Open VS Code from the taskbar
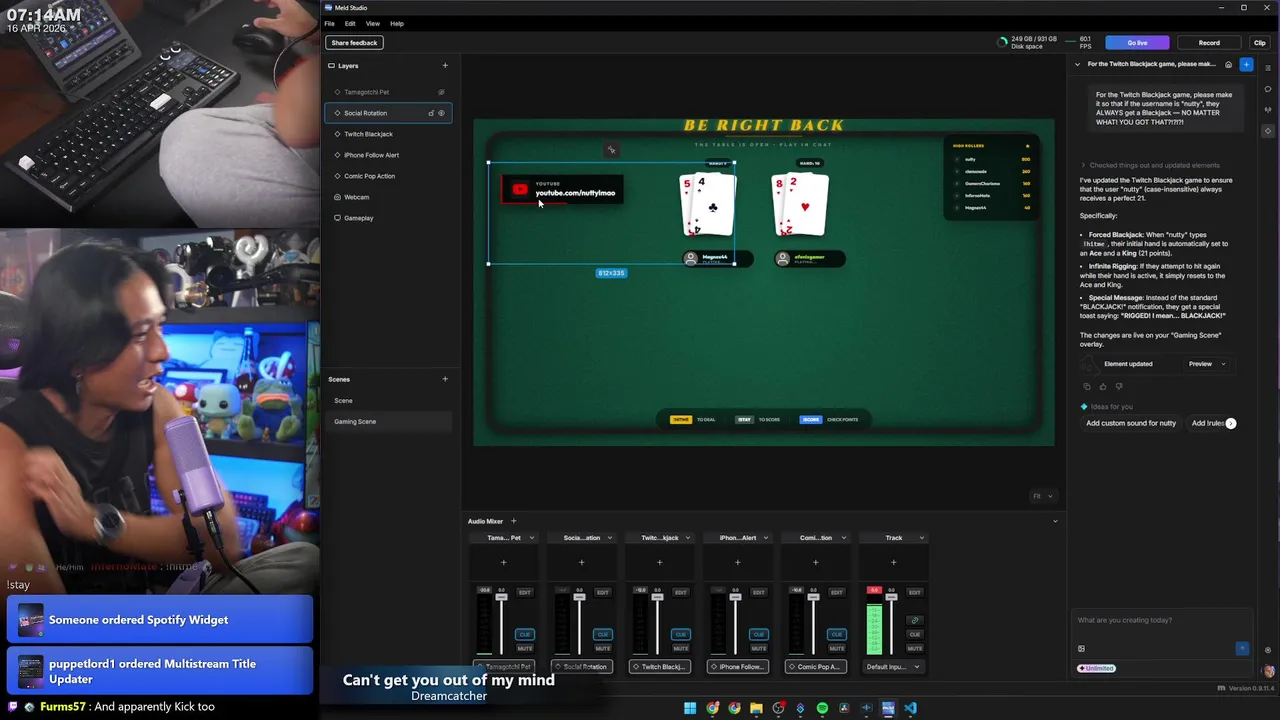Screen dimensions: 1280x720 (x=910, y=708)
